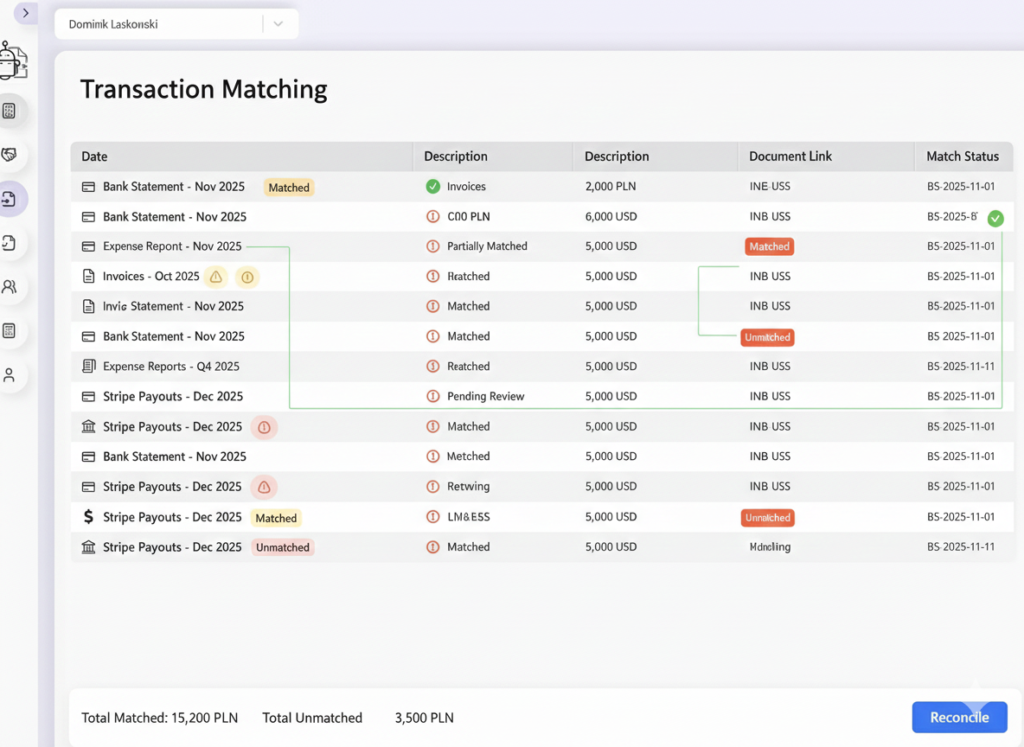1024x747 pixels.
Task: Expand the sidebar with the chevron arrow
Action: [x=25, y=13]
